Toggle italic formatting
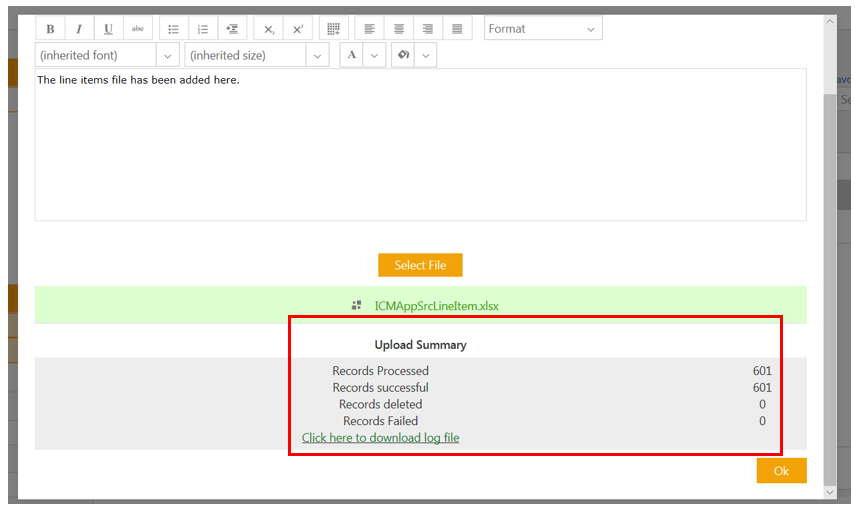 click(x=79, y=29)
